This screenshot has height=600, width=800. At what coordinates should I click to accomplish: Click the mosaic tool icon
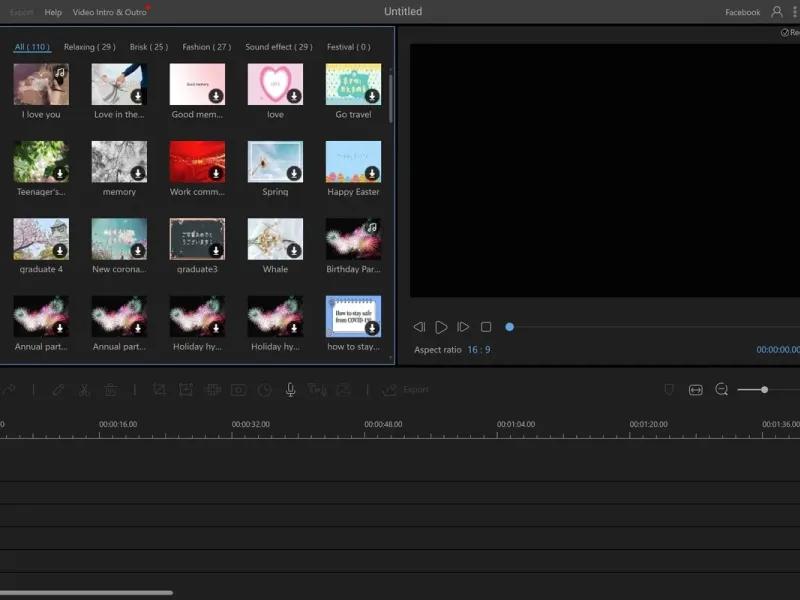click(x=212, y=390)
